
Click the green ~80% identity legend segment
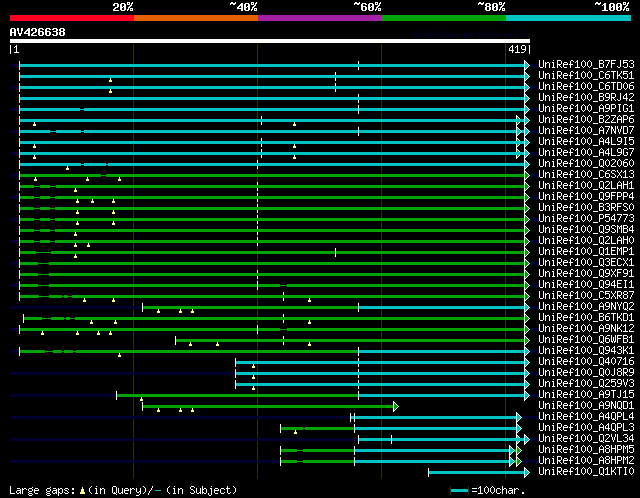click(444, 18)
